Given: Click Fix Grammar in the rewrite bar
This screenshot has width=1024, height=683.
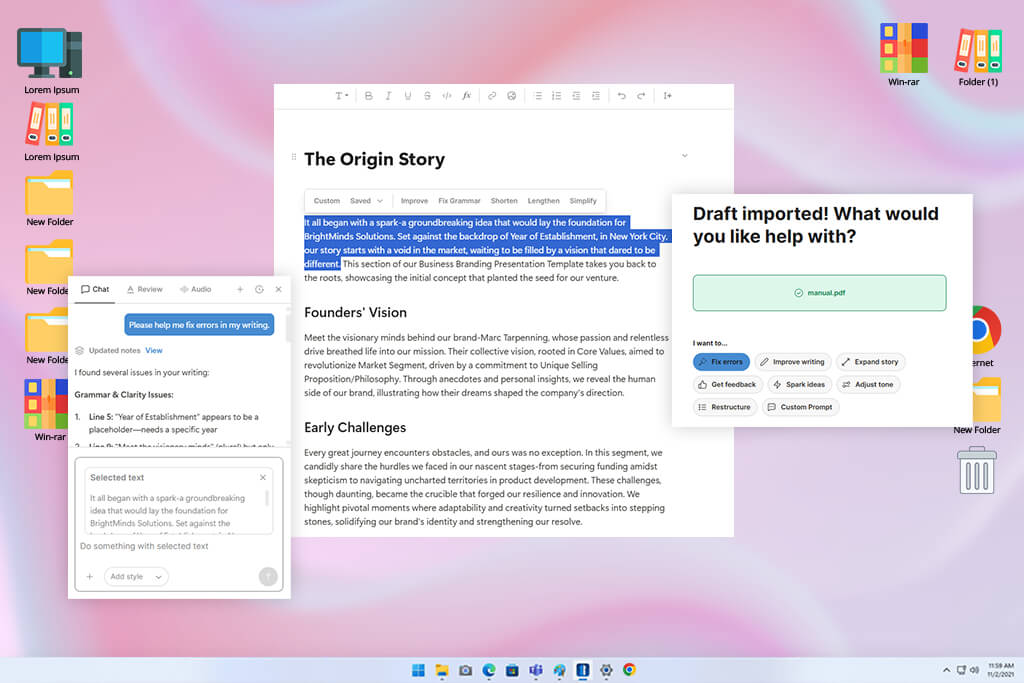Looking at the screenshot, I should click(459, 201).
